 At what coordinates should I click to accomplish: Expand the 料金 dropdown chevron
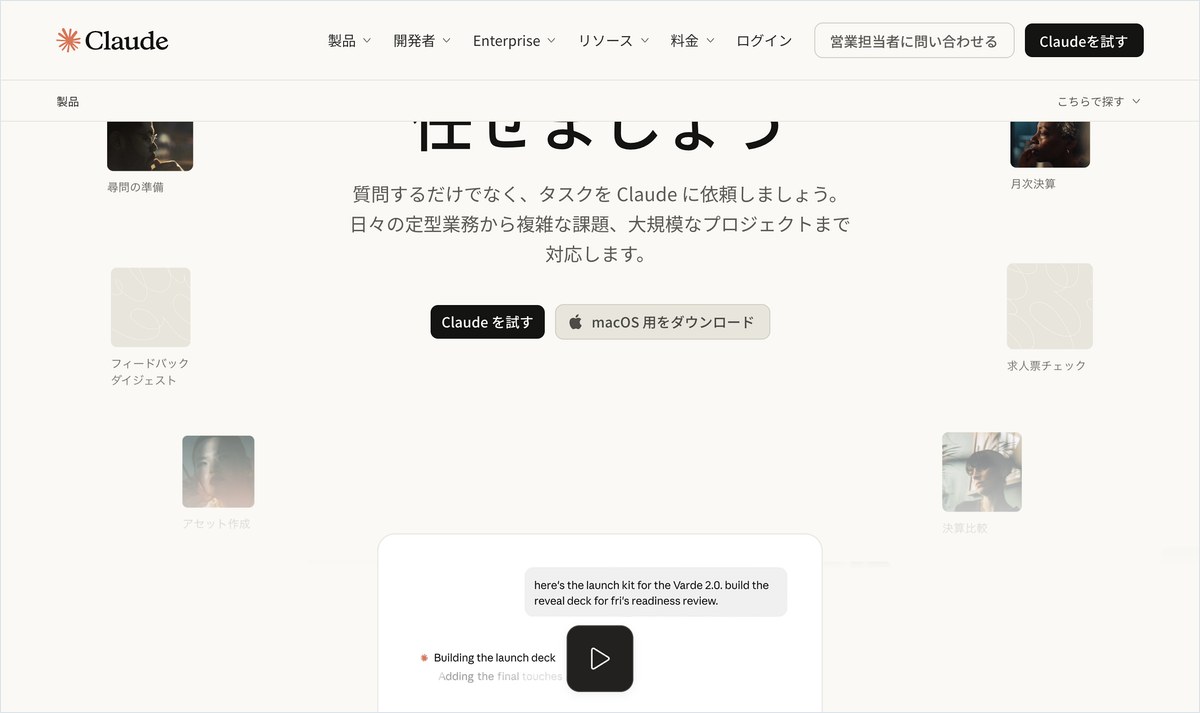[x=710, y=41]
